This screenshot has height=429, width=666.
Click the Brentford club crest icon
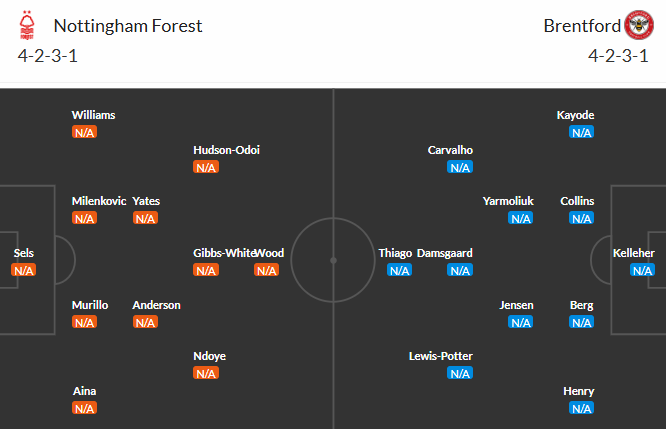tap(638, 25)
